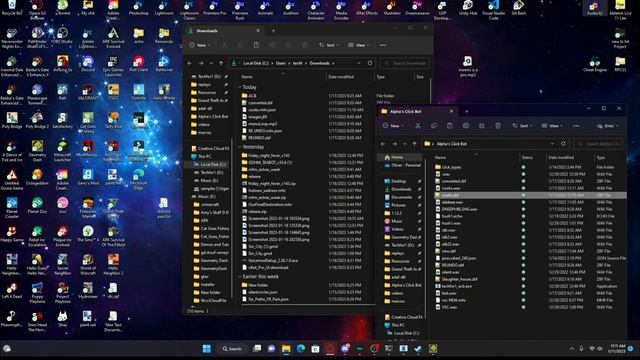Select the Photoshop desktop shortcut
The width and height of the screenshot is (640, 360).
pyautogui.click(x=138, y=8)
